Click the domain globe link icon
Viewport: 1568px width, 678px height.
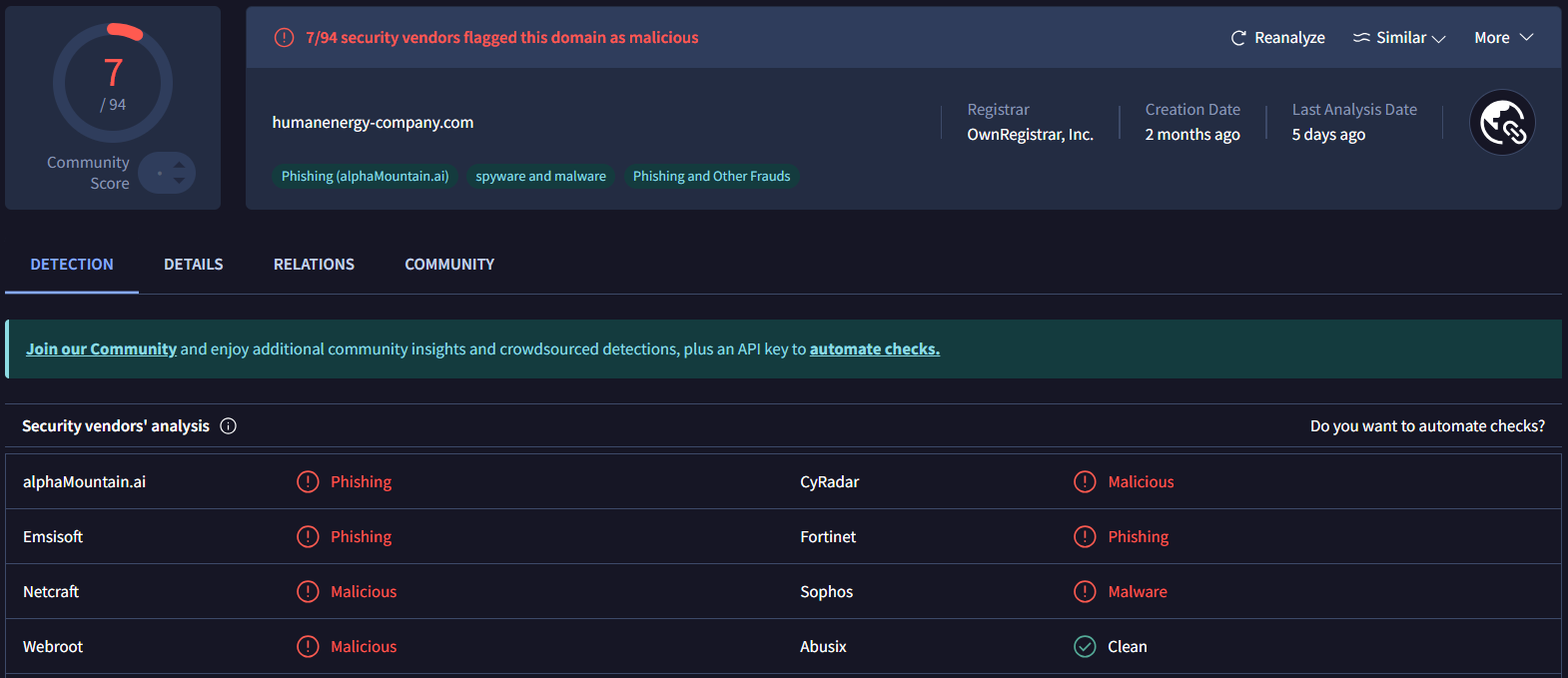[x=1502, y=123]
